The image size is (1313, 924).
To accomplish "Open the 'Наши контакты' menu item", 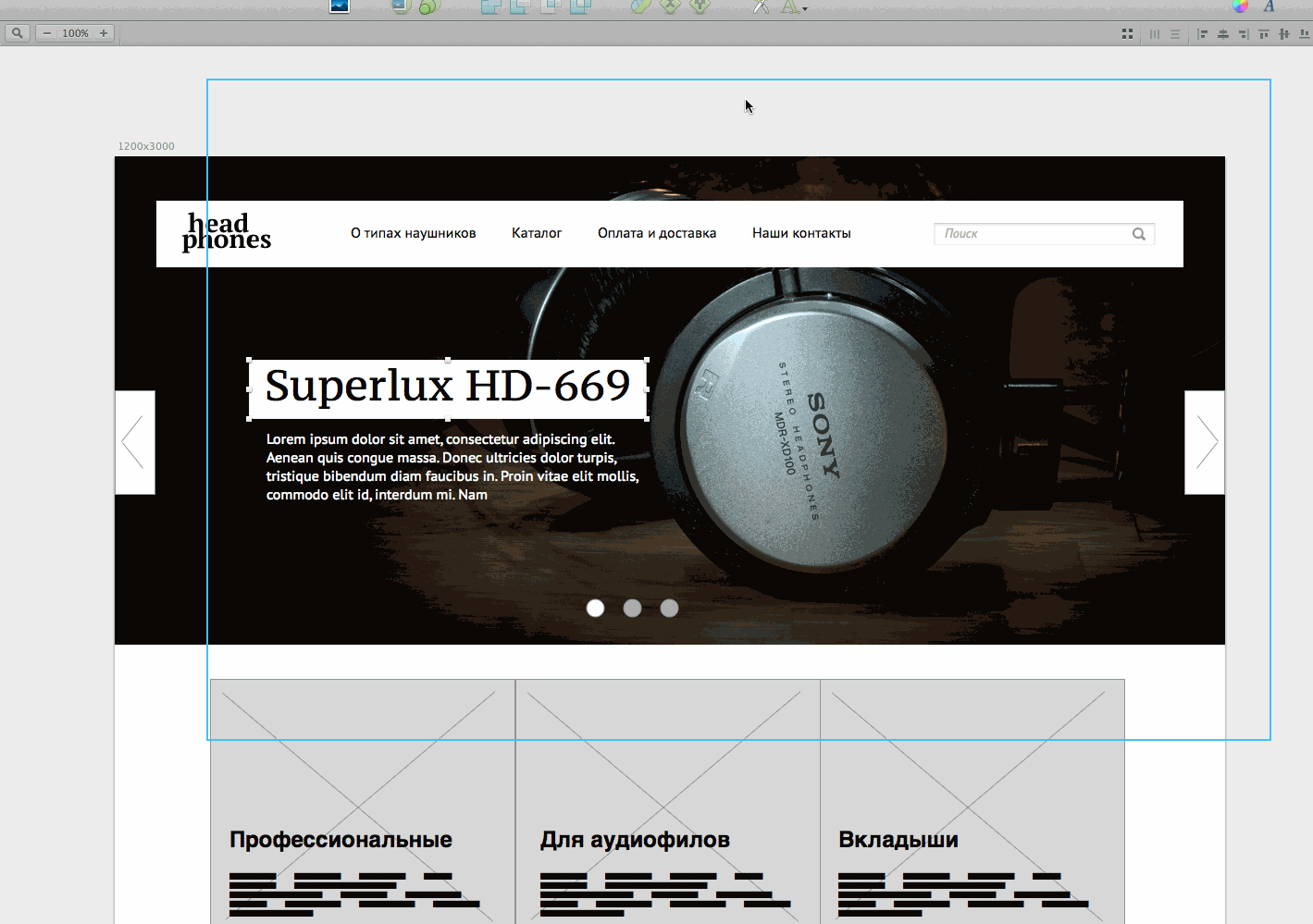I will coord(801,233).
